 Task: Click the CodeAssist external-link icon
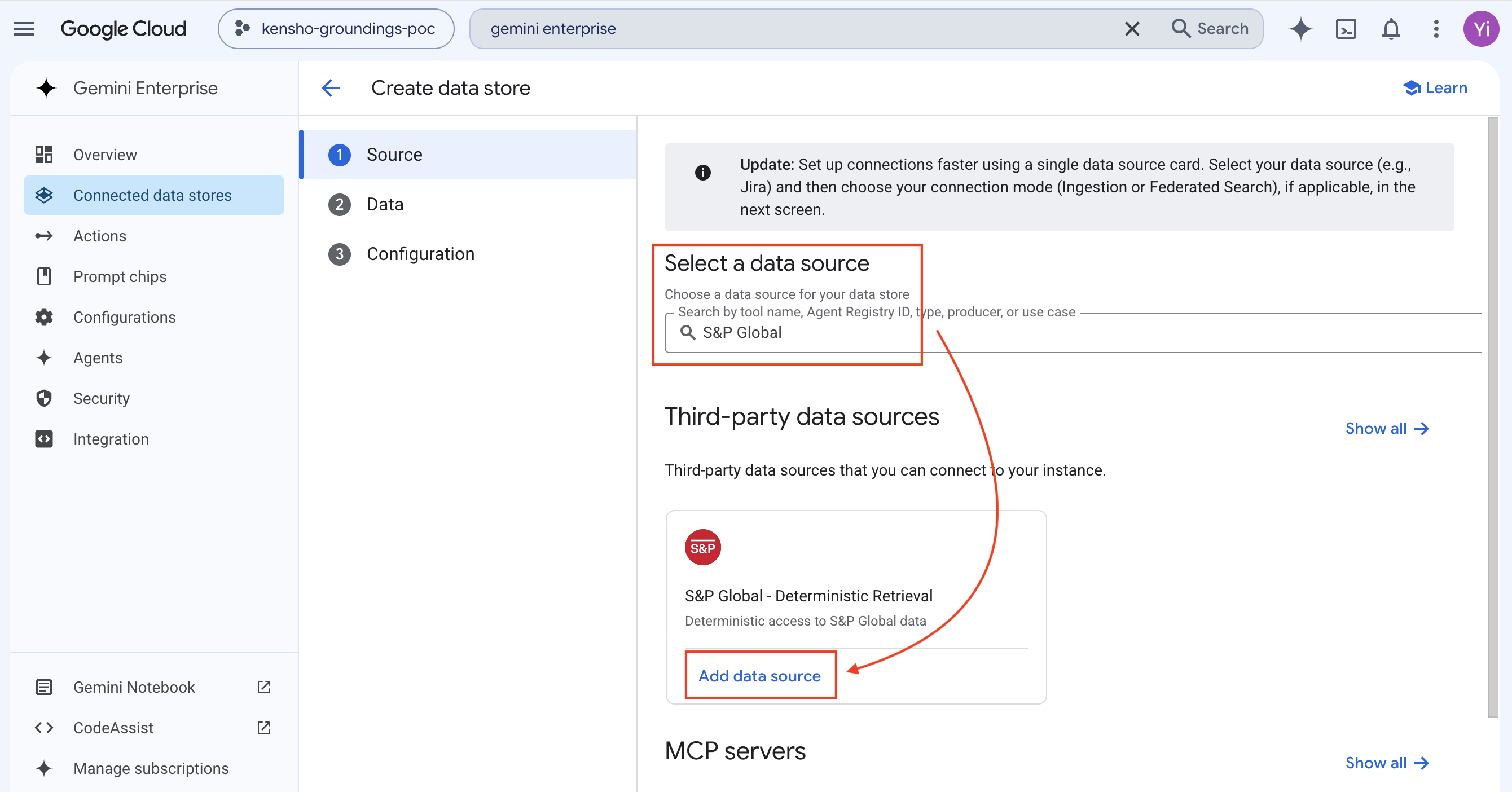264,728
